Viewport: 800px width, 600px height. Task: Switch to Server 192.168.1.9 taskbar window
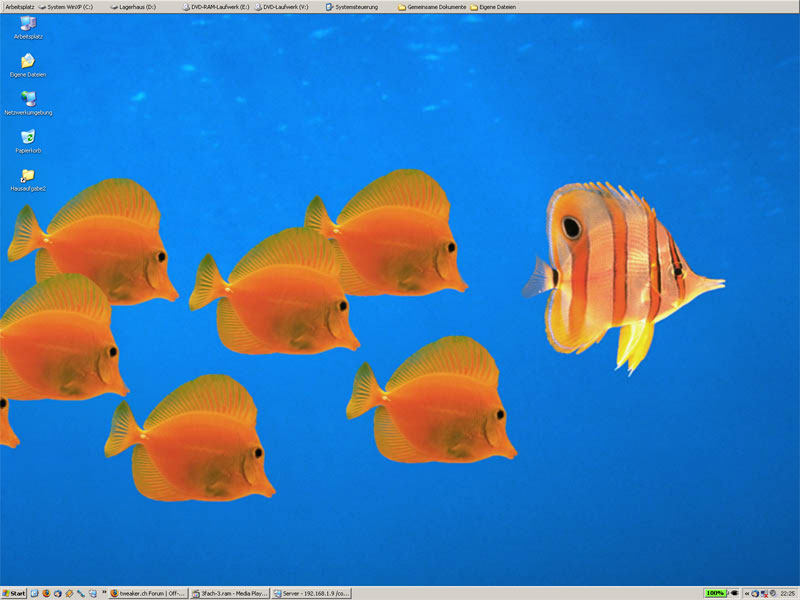tap(311, 593)
